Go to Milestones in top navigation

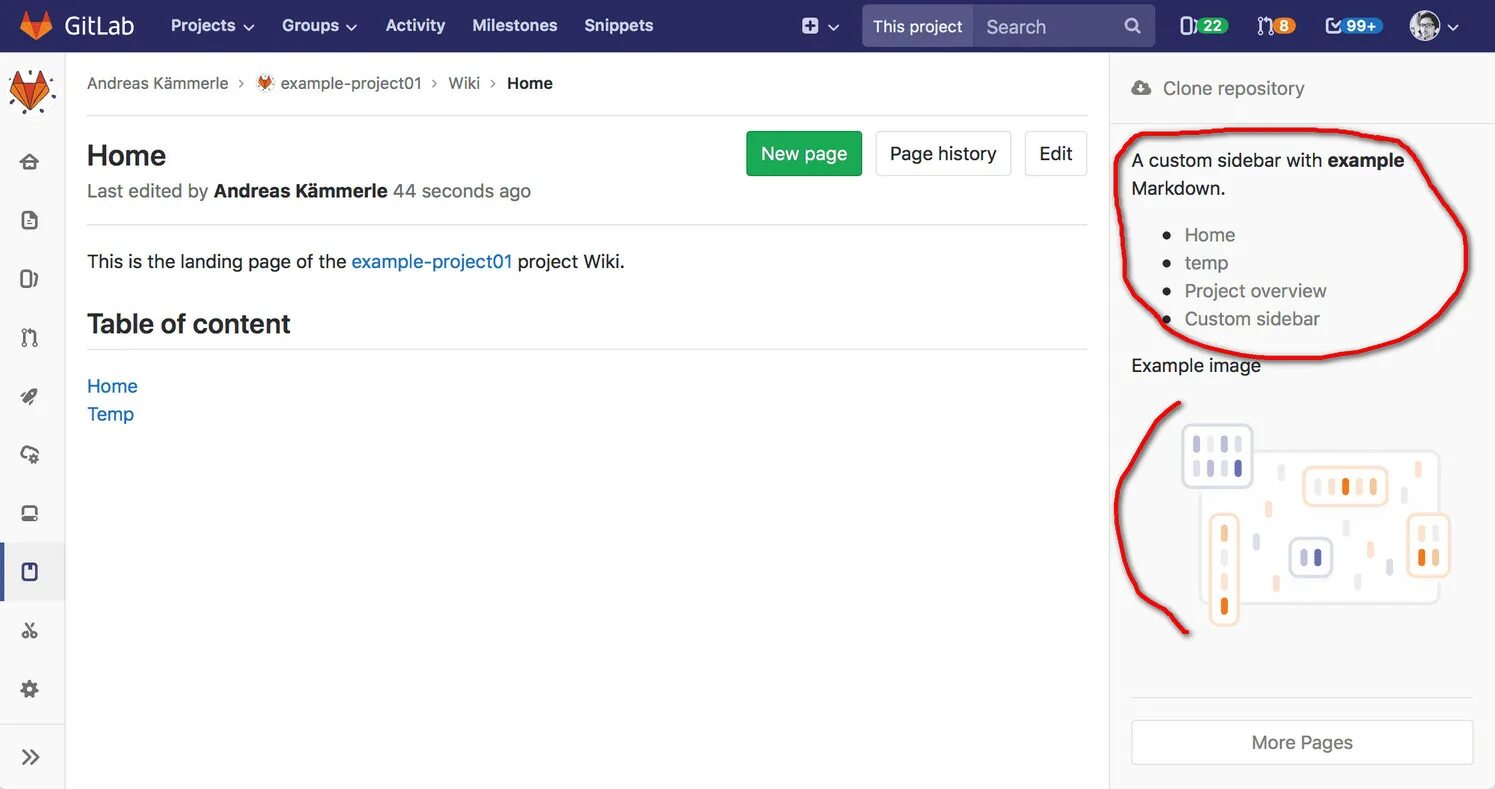coord(514,26)
